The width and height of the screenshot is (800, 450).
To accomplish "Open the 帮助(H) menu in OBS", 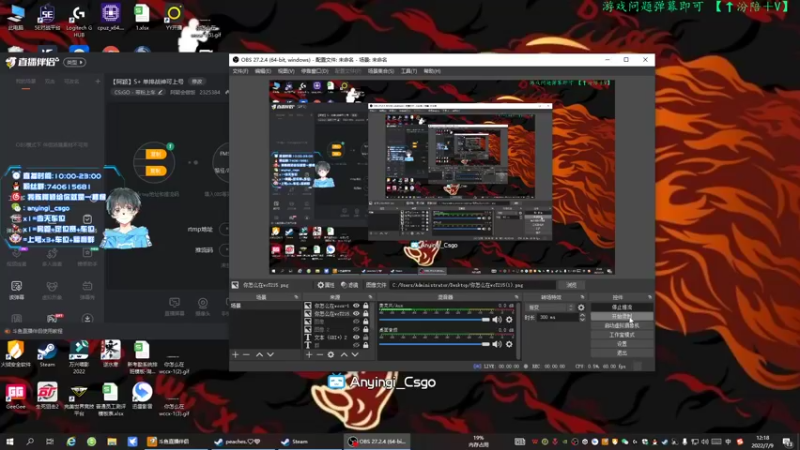I will pos(432,71).
